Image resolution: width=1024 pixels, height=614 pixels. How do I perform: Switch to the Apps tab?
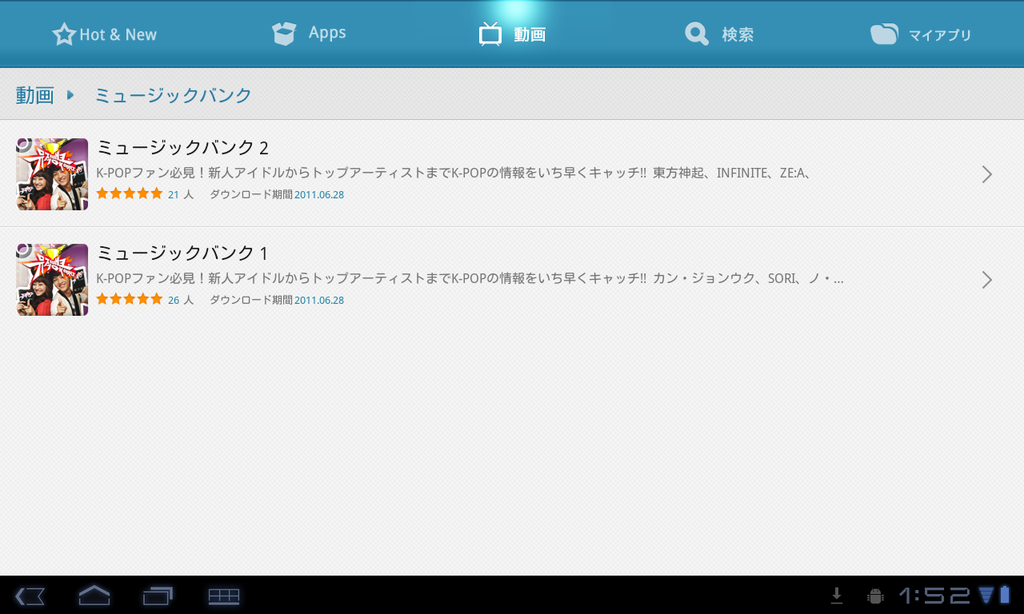tap(309, 33)
